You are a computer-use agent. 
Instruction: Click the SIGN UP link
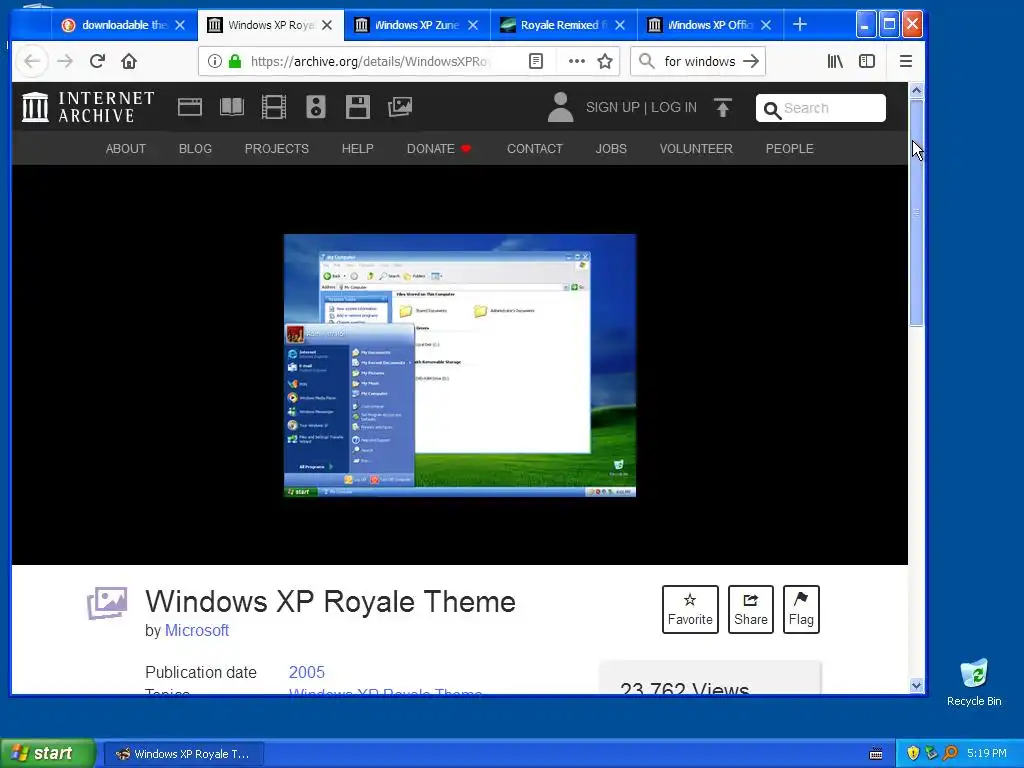click(x=612, y=107)
